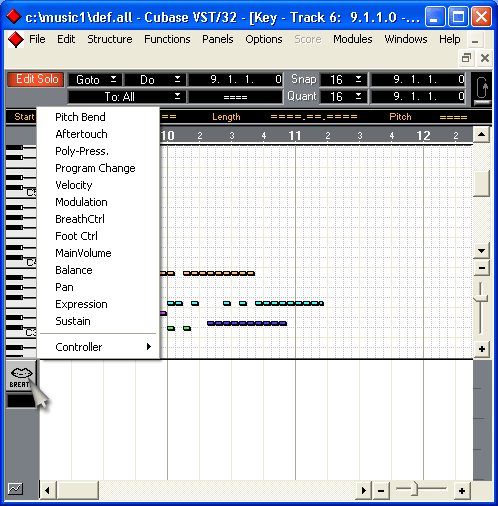This screenshot has width=498, height=506.
Task: Click position field right of Quant value
Action: click(x=418, y=97)
